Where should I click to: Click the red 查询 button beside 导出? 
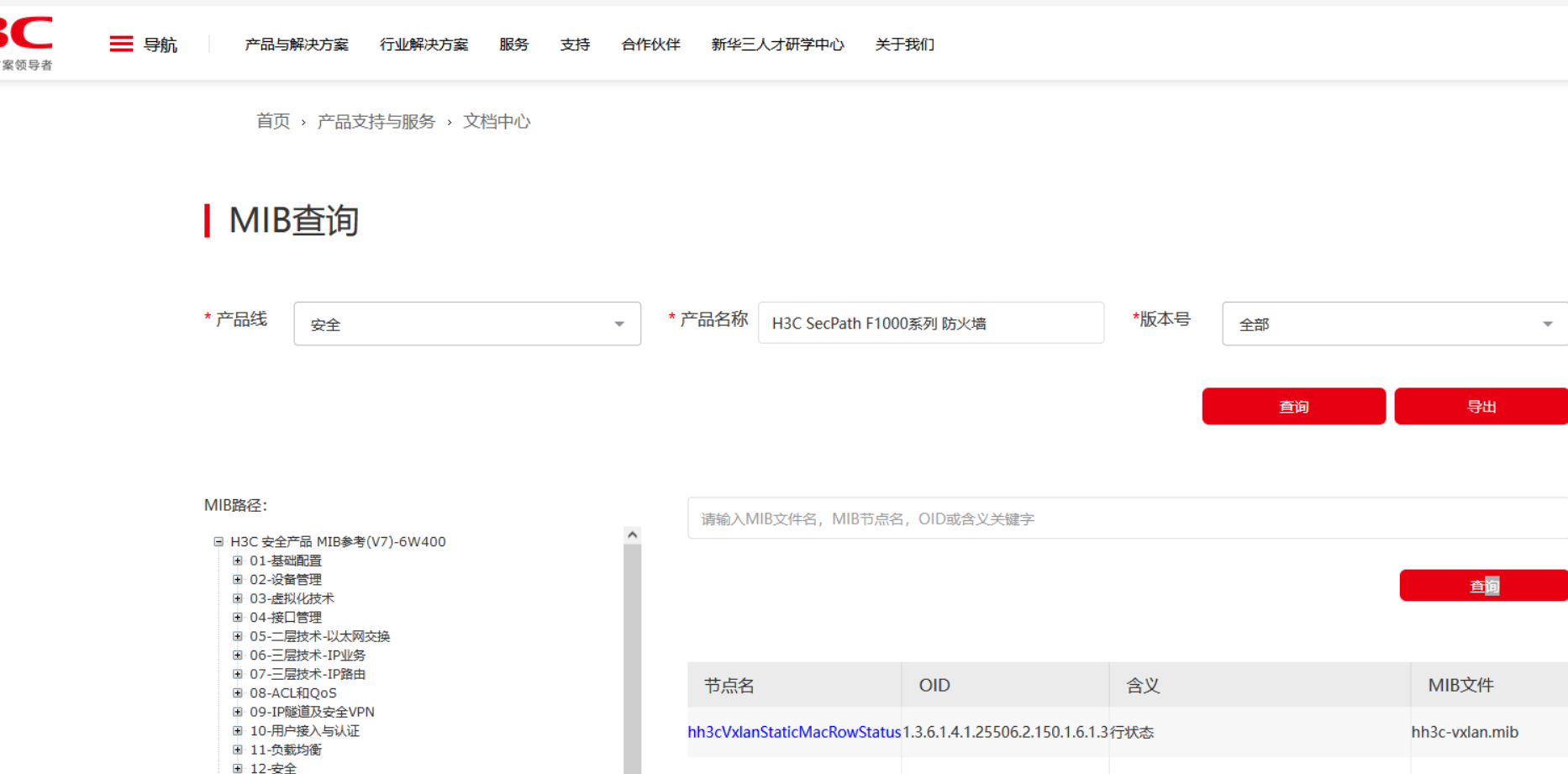1294,406
